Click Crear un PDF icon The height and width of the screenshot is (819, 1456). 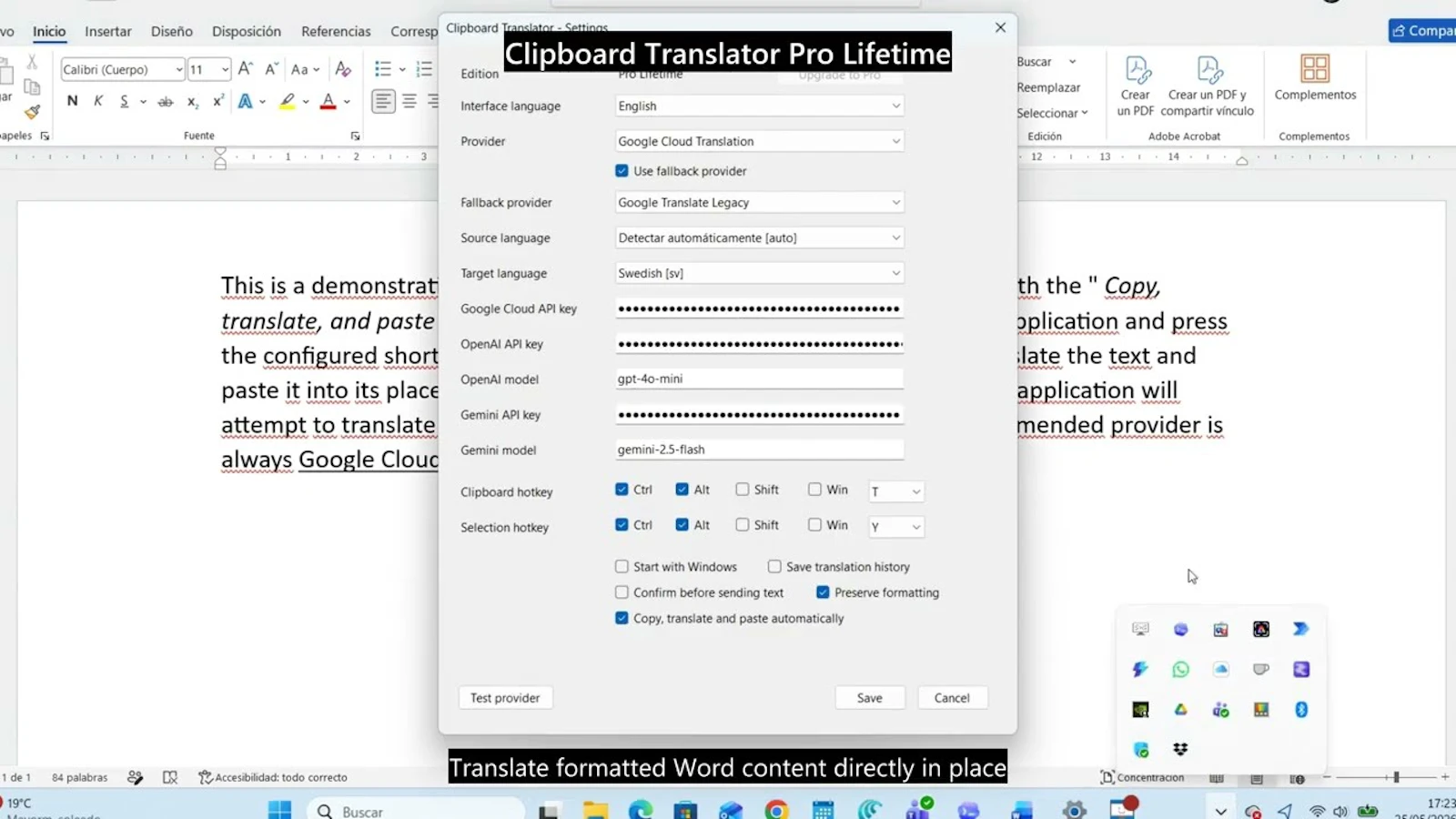point(1136,86)
